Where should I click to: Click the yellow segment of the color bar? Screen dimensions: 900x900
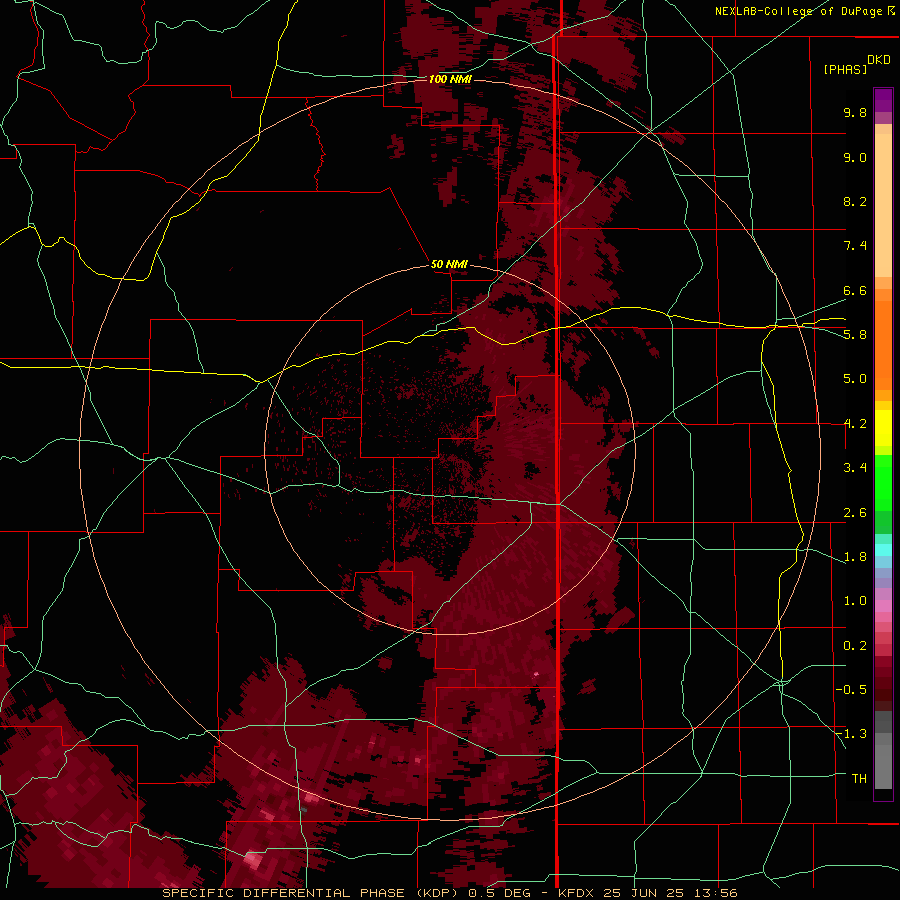[883, 428]
